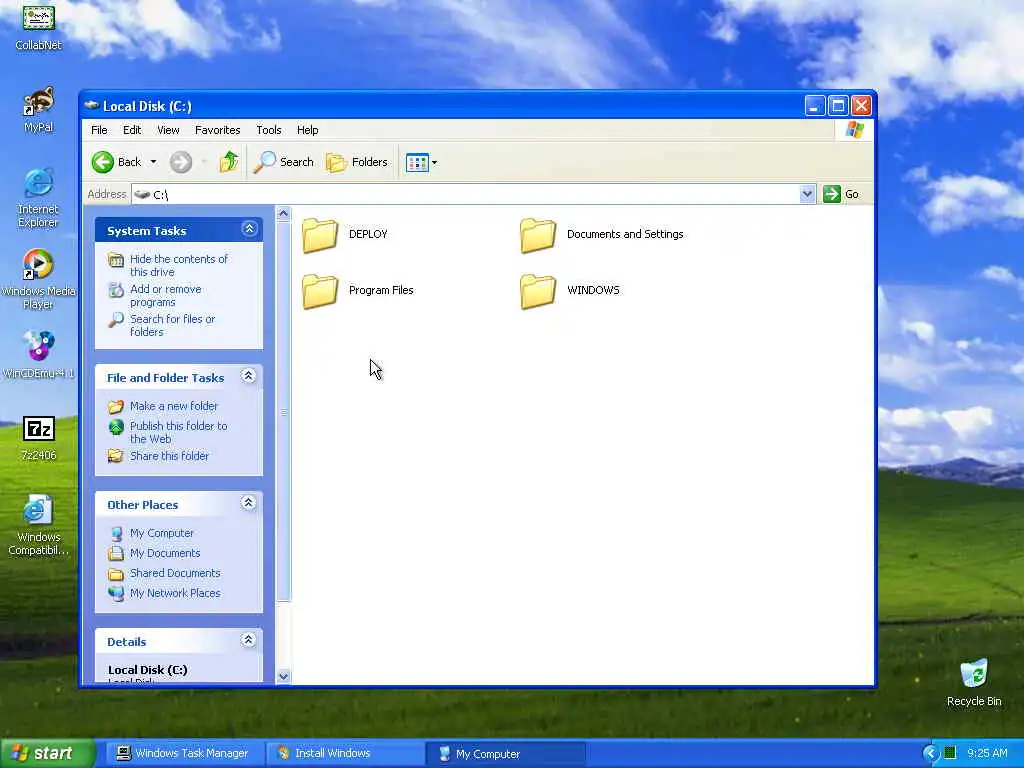The height and width of the screenshot is (768, 1024).
Task: Open Search in the Explorer toolbar
Action: (x=283, y=162)
